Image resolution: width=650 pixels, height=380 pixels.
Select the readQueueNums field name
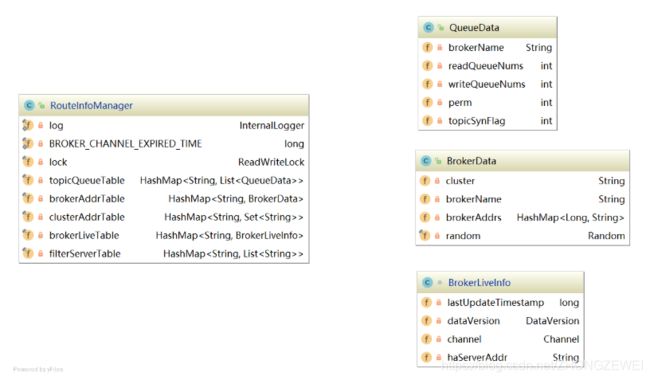485,65
